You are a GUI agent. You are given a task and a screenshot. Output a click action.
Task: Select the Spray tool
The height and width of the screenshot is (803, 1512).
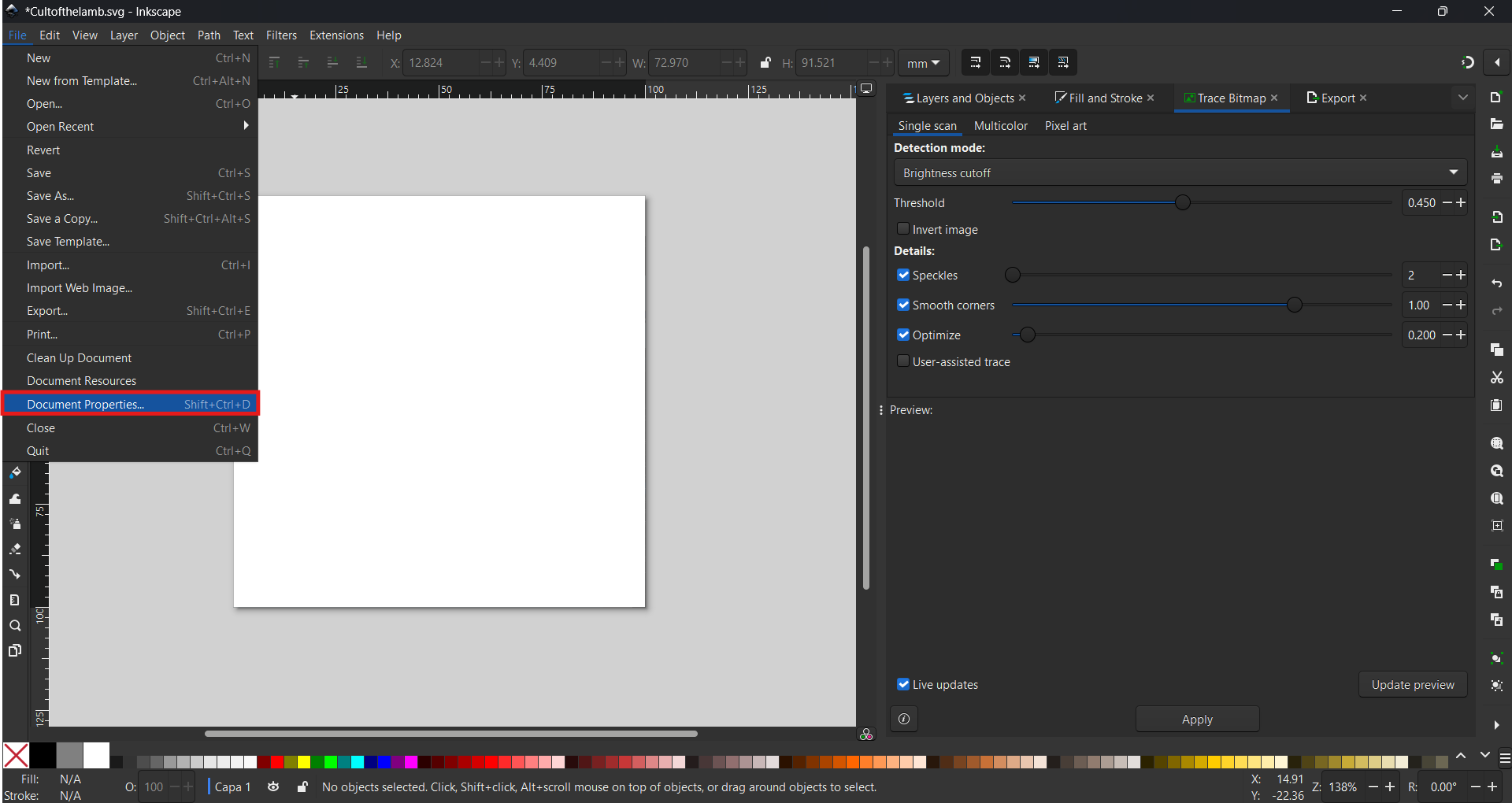click(15, 524)
